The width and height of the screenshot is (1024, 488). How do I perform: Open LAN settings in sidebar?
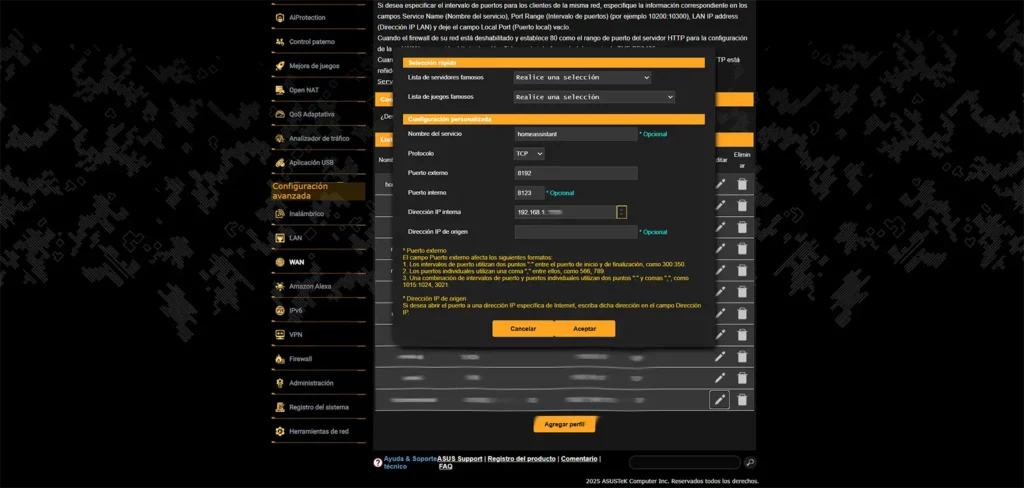(x=296, y=238)
